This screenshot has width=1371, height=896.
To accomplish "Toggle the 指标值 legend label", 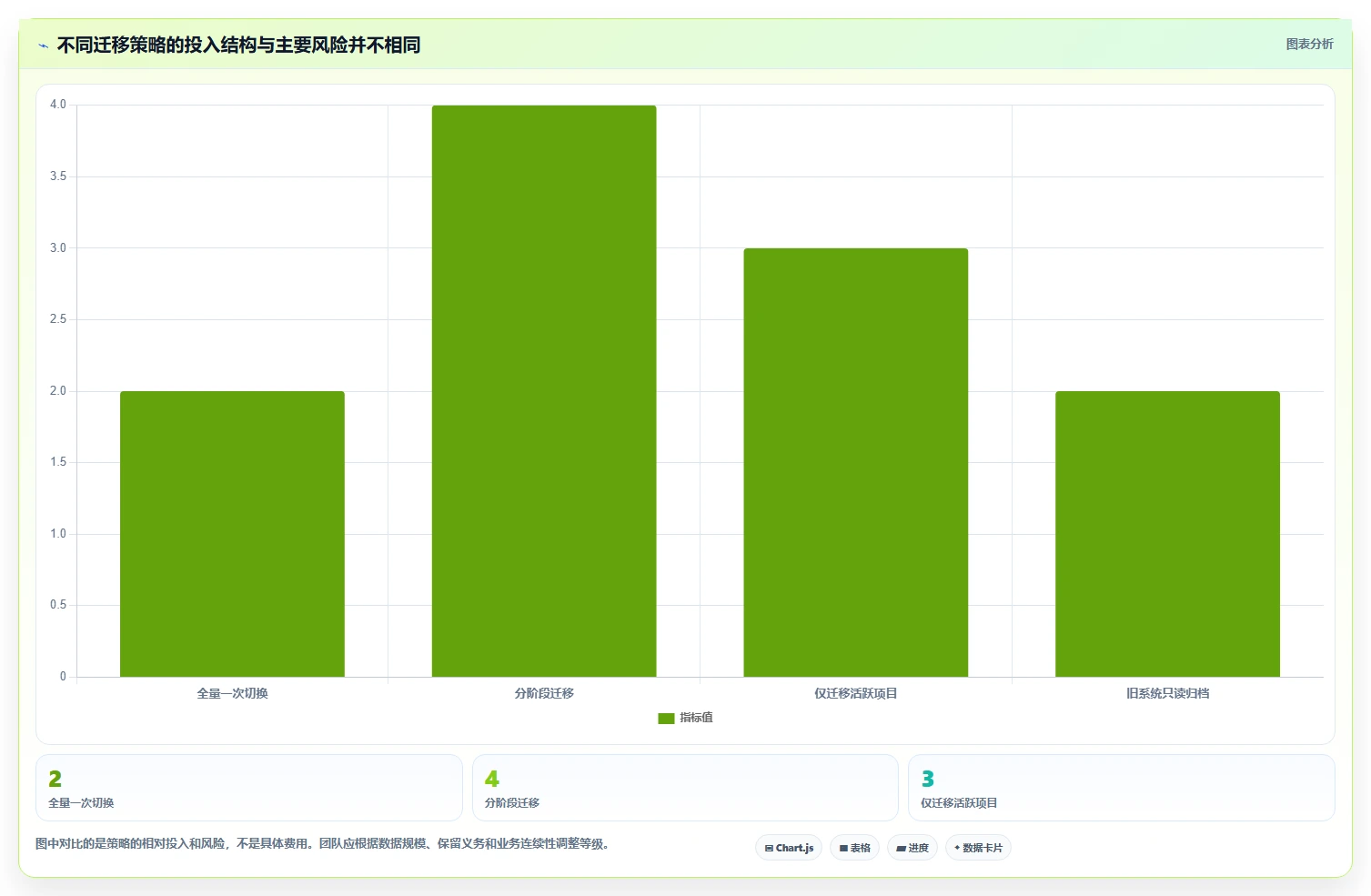I will coord(696,718).
